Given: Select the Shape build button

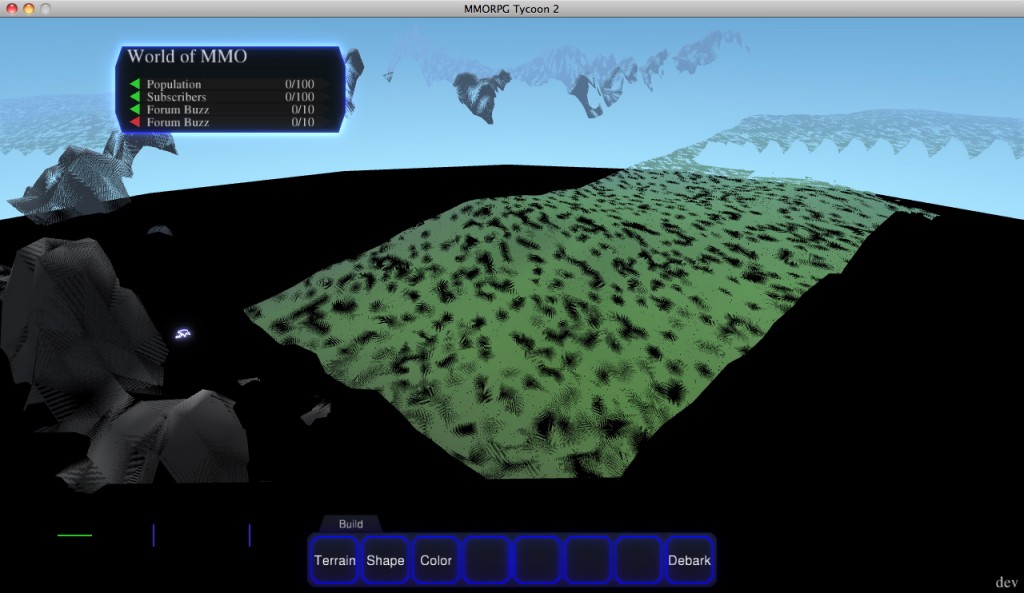Looking at the screenshot, I should tap(385, 560).
